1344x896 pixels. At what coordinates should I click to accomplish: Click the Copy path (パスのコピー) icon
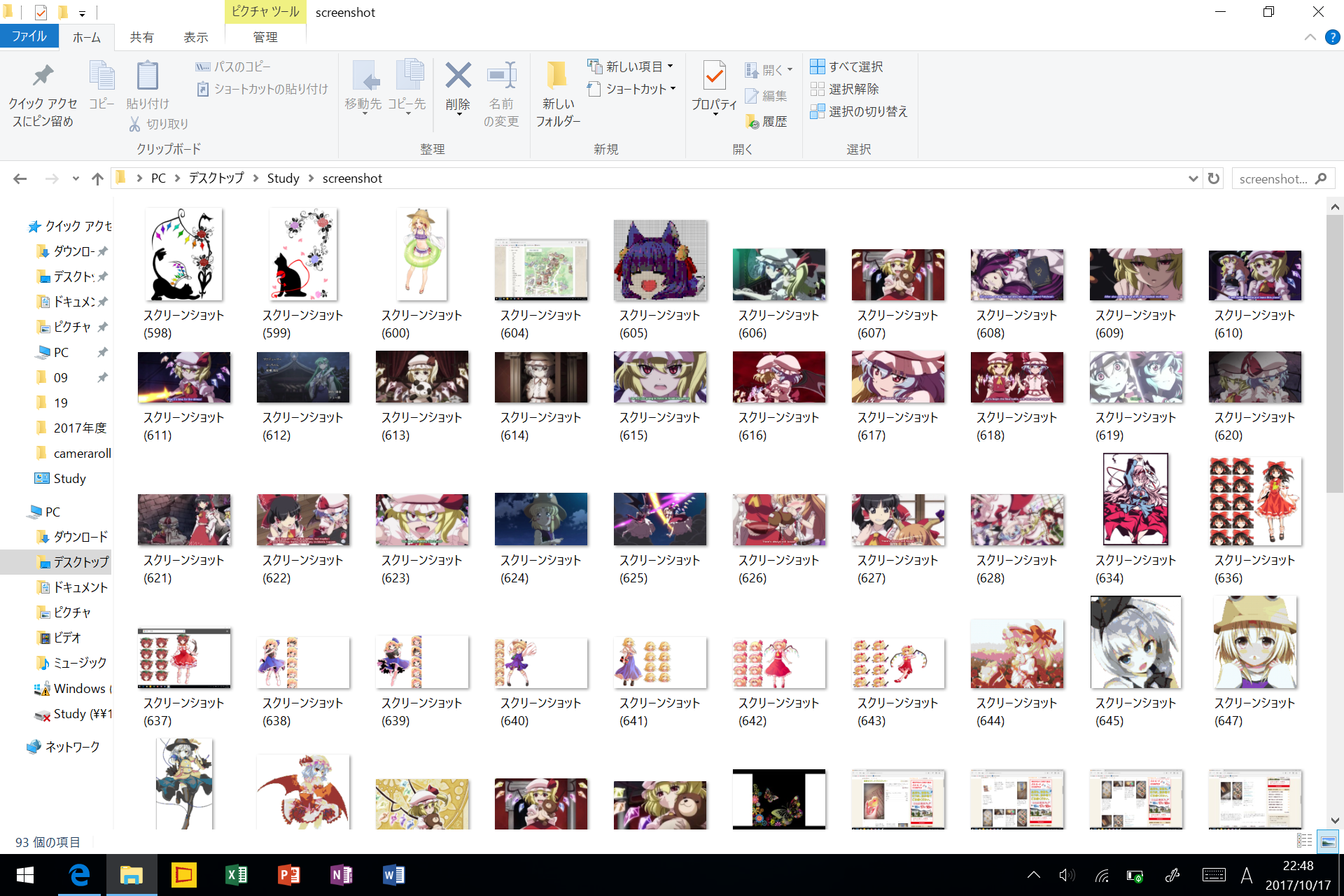click(x=203, y=66)
